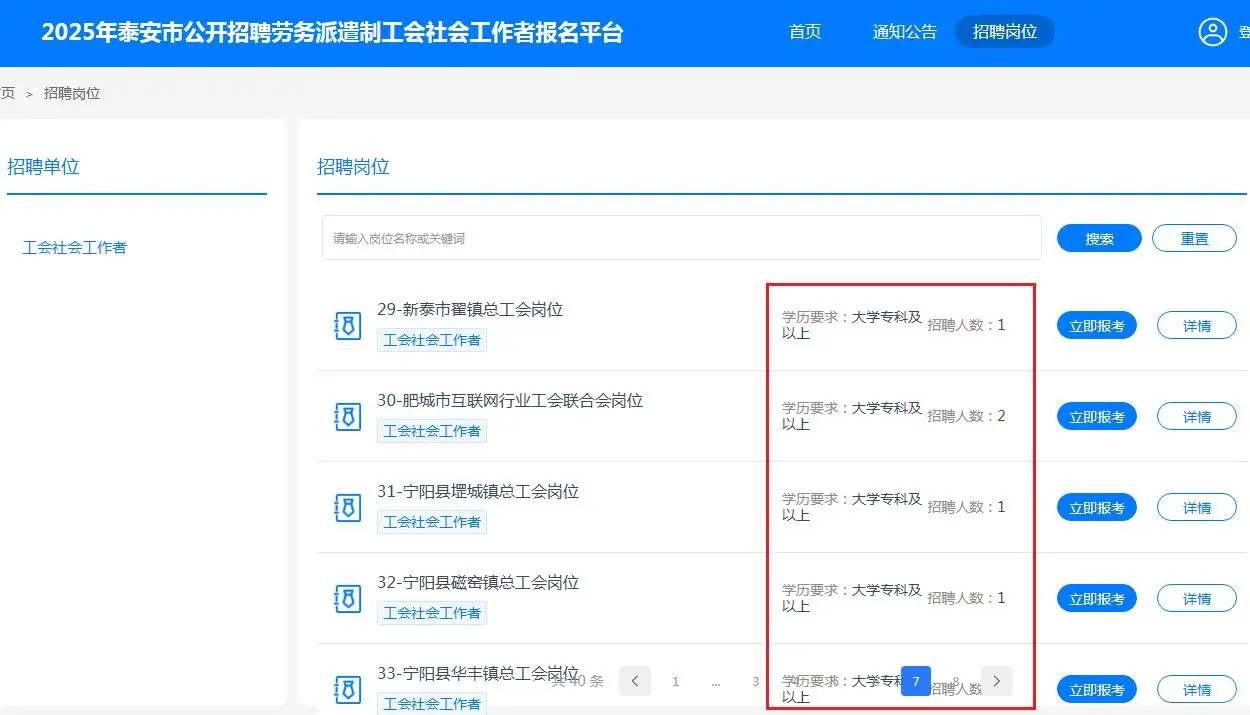Screen dimensions: 1250x715
Task: Click the badge icon beside 31-宁阳县堽城镇总工会岗位
Action: point(347,507)
